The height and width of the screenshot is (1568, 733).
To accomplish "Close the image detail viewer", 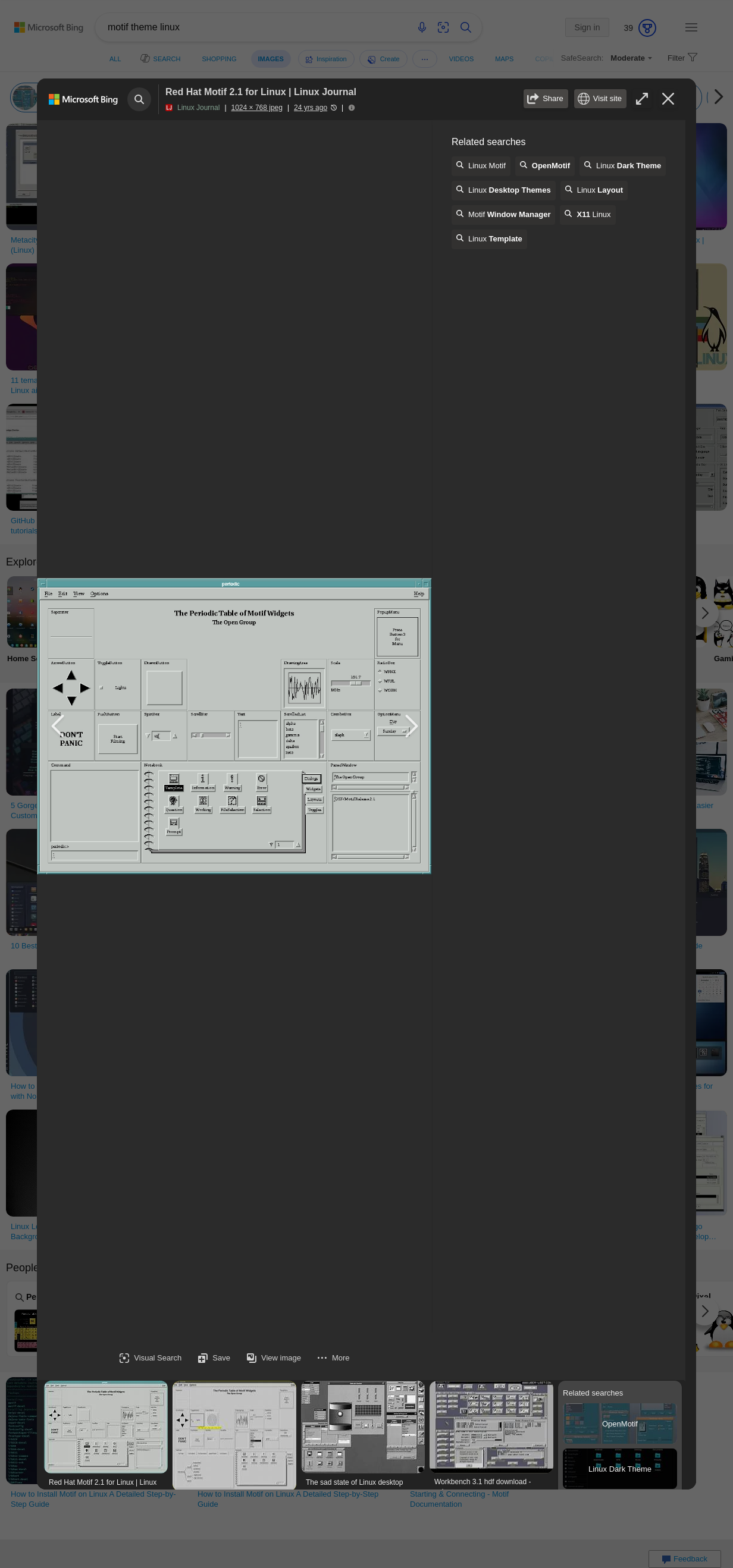I will [x=668, y=99].
